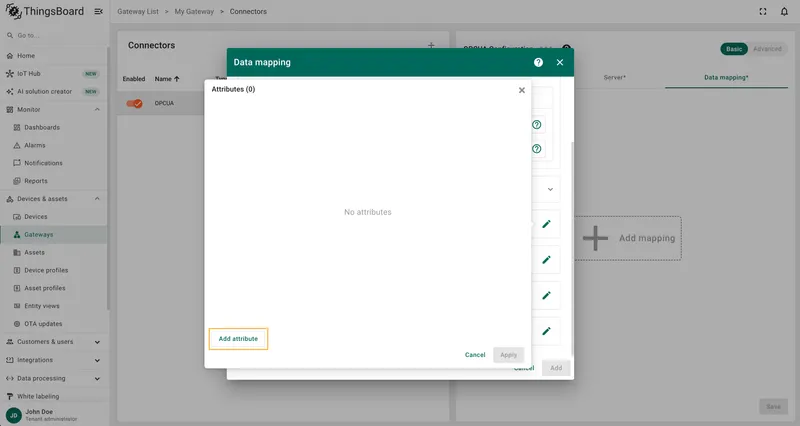This screenshot has width=800, height=426.
Task: Click the Save button
Action: 773,407
